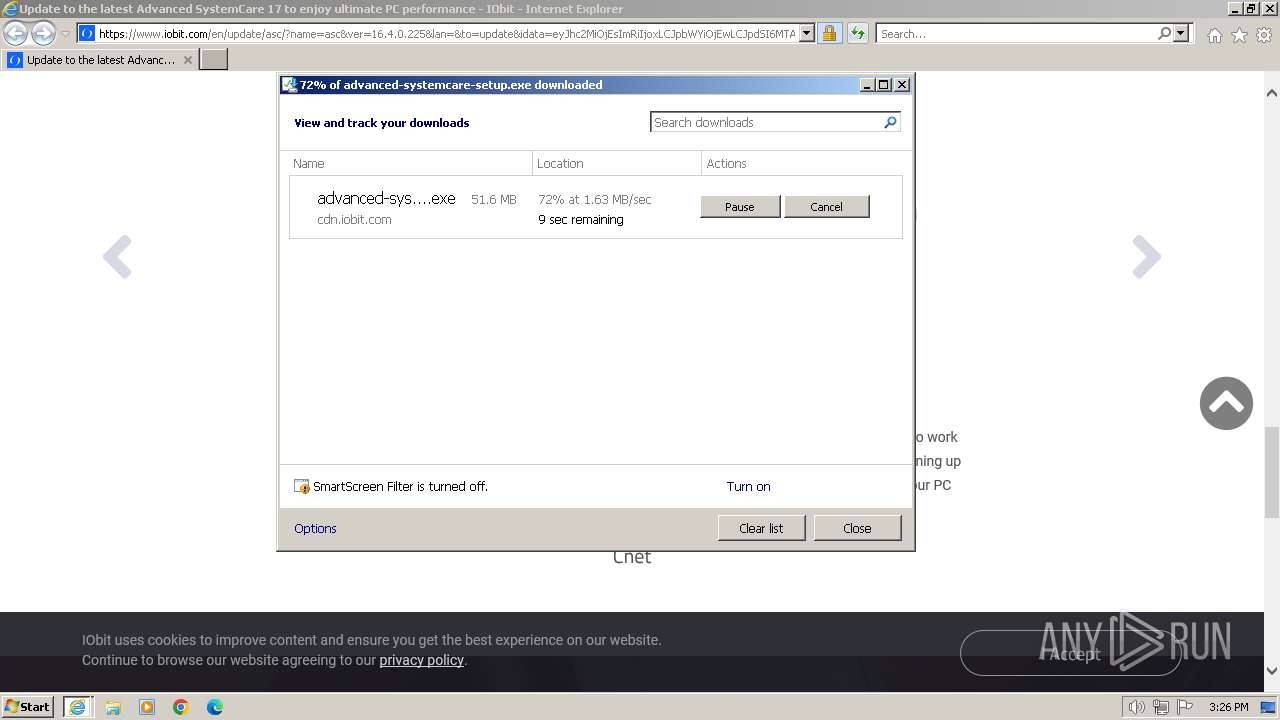Pause the advanced-systemcare-setup download
Image resolution: width=1280 pixels, height=720 pixels.
pyautogui.click(x=740, y=207)
